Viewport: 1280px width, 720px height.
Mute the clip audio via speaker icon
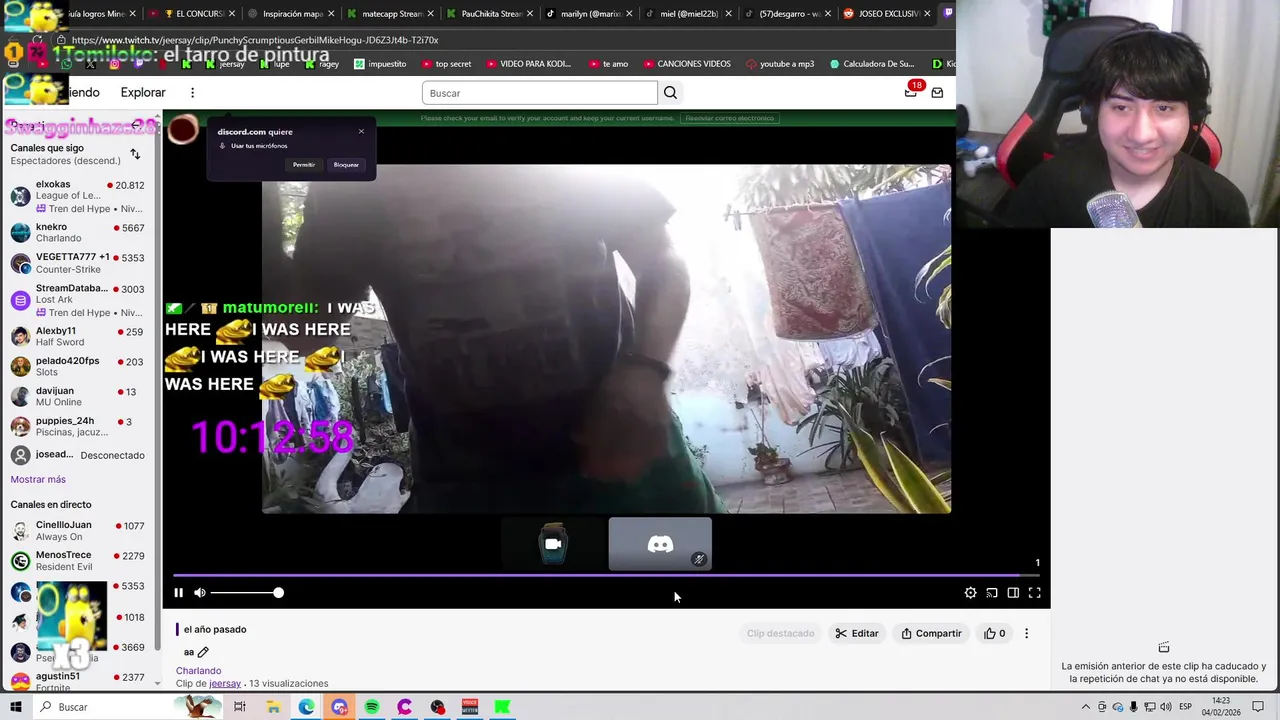[200, 593]
